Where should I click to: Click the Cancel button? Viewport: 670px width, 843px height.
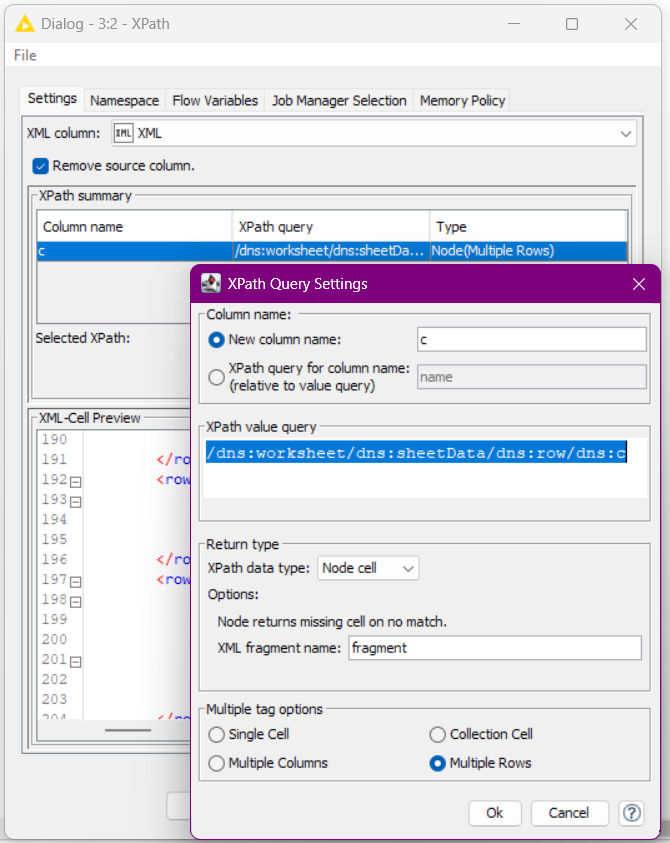coord(569,813)
